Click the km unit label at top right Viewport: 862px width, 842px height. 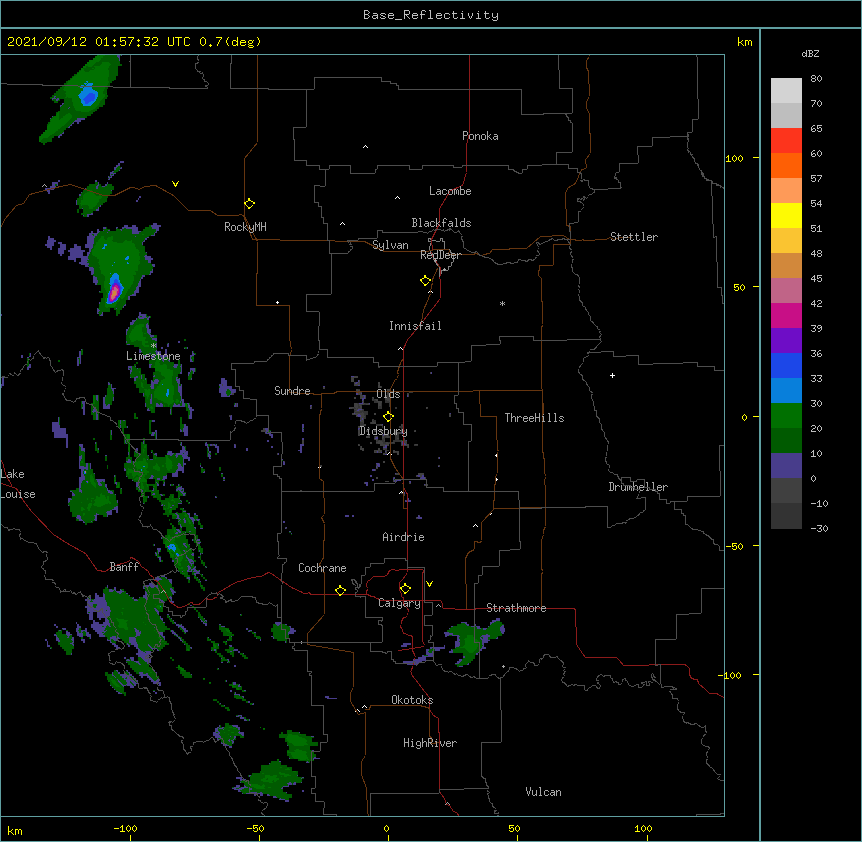(745, 42)
